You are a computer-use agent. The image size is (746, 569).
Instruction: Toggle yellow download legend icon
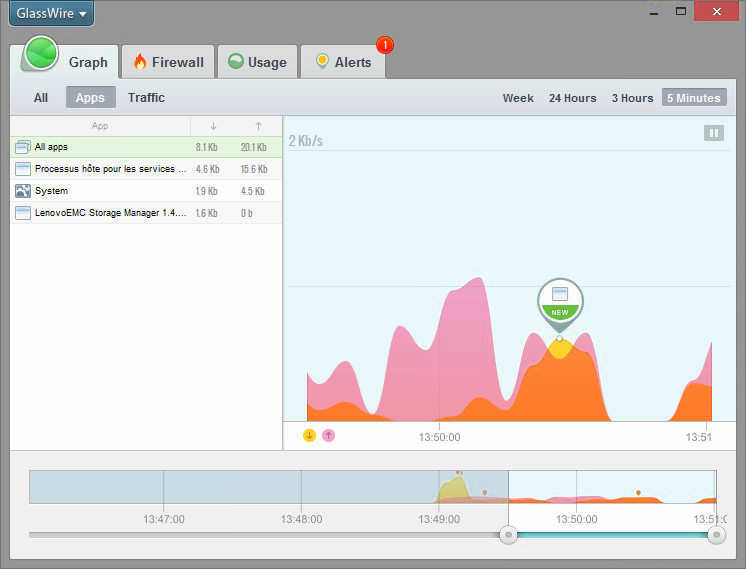(x=309, y=435)
